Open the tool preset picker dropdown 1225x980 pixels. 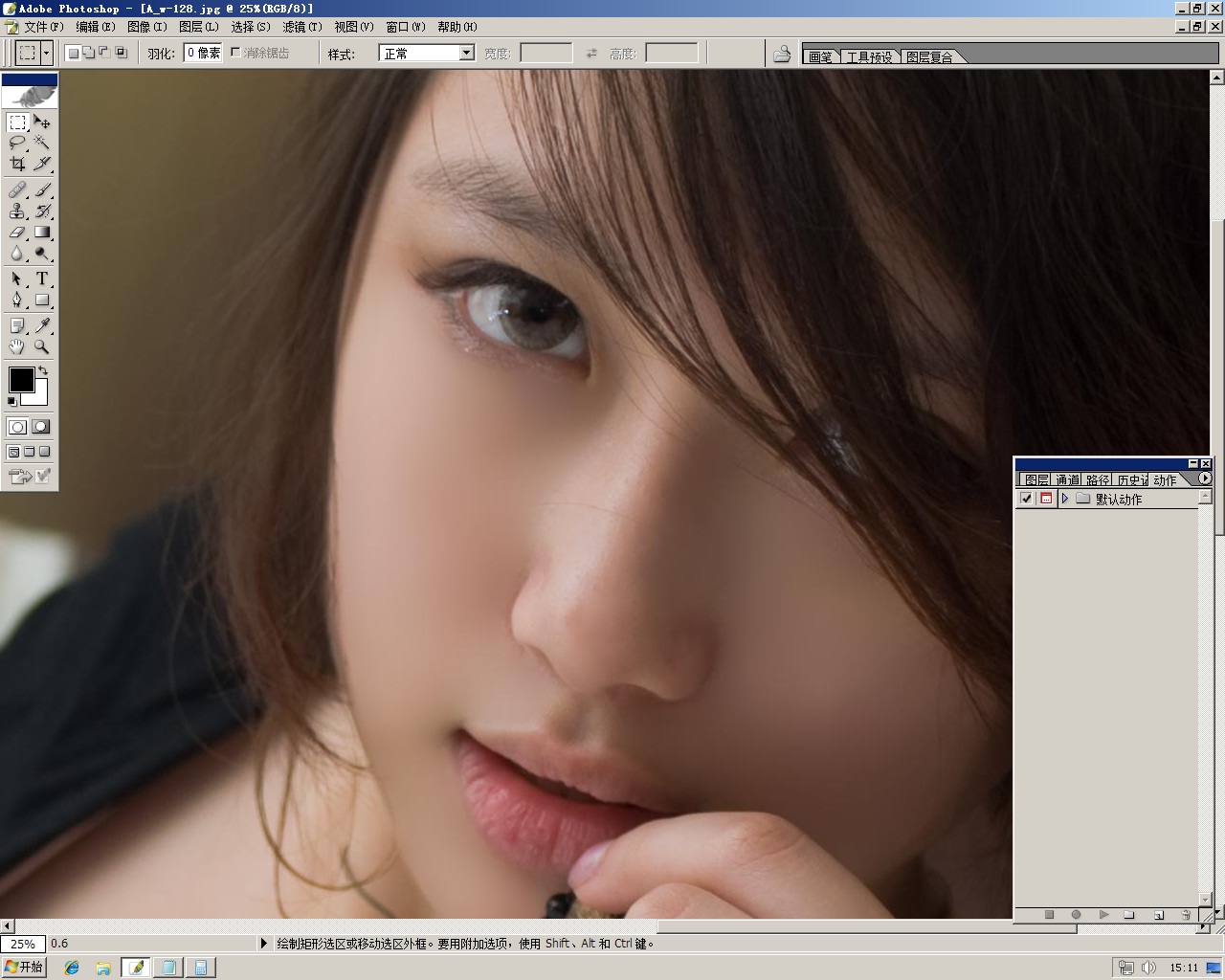(46, 53)
